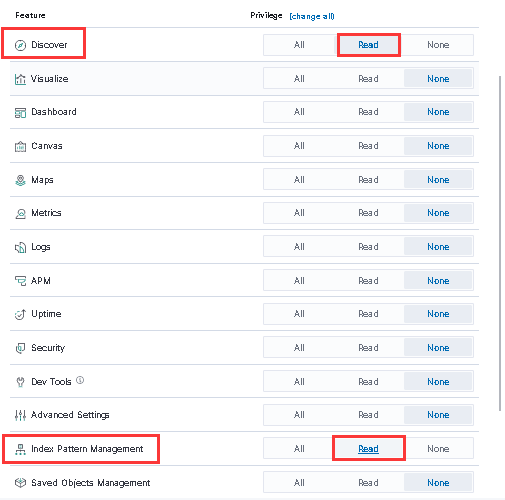The width and height of the screenshot is (505, 500).
Task: Set Dashboard privilege to Read
Action: click(x=368, y=112)
